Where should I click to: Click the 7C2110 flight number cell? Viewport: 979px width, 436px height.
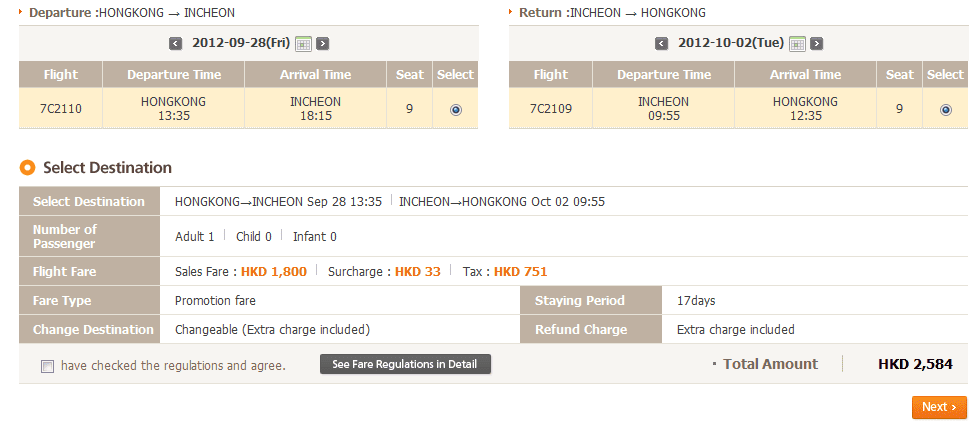pos(60,109)
